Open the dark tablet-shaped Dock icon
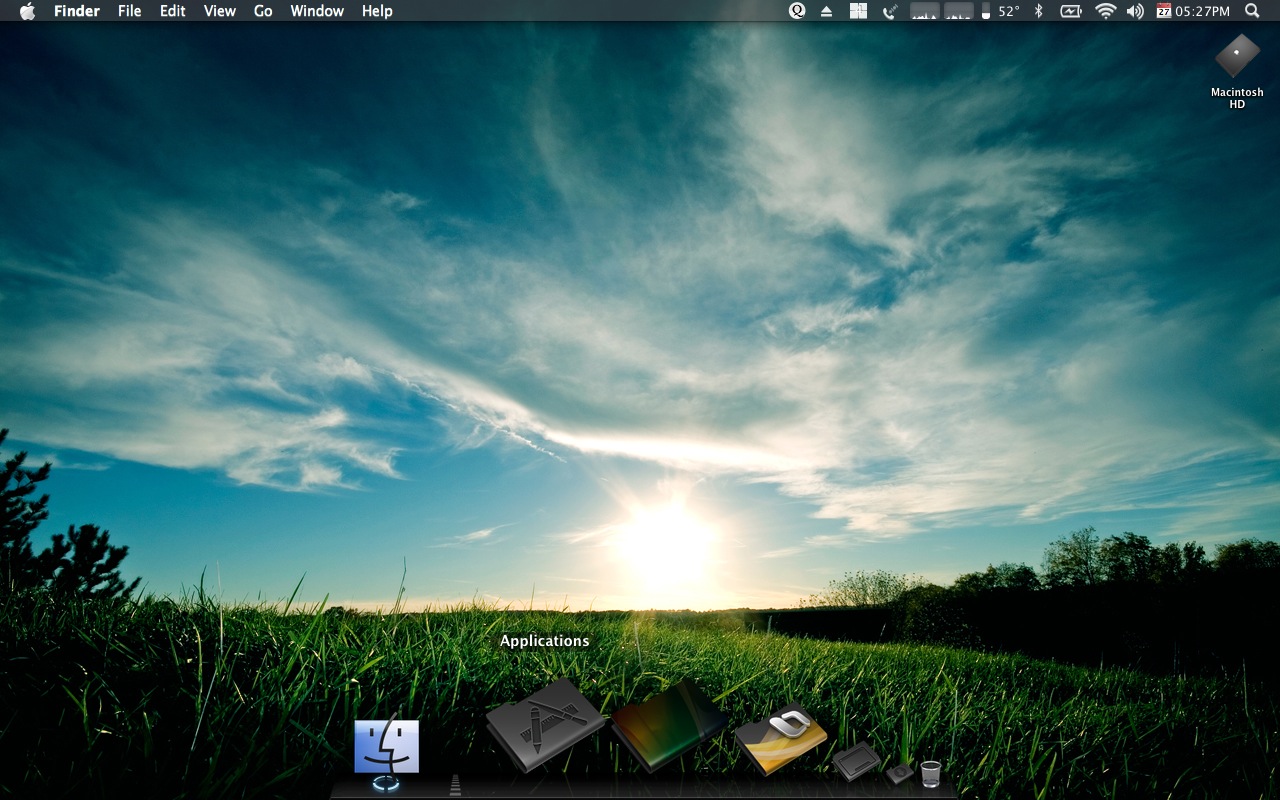The width and height of the screenshot is (1280, 800). click(x=856, y=762)
